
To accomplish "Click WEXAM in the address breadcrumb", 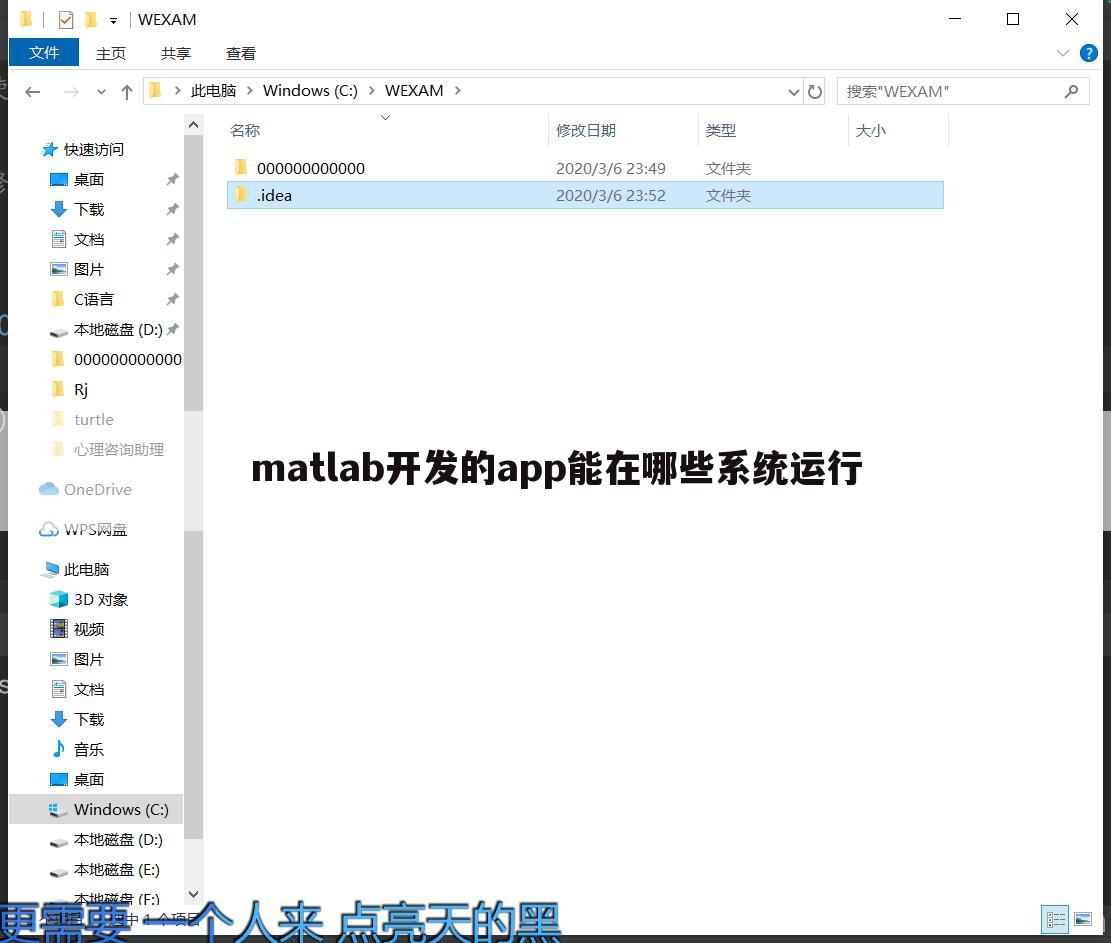I will (414, 91).
